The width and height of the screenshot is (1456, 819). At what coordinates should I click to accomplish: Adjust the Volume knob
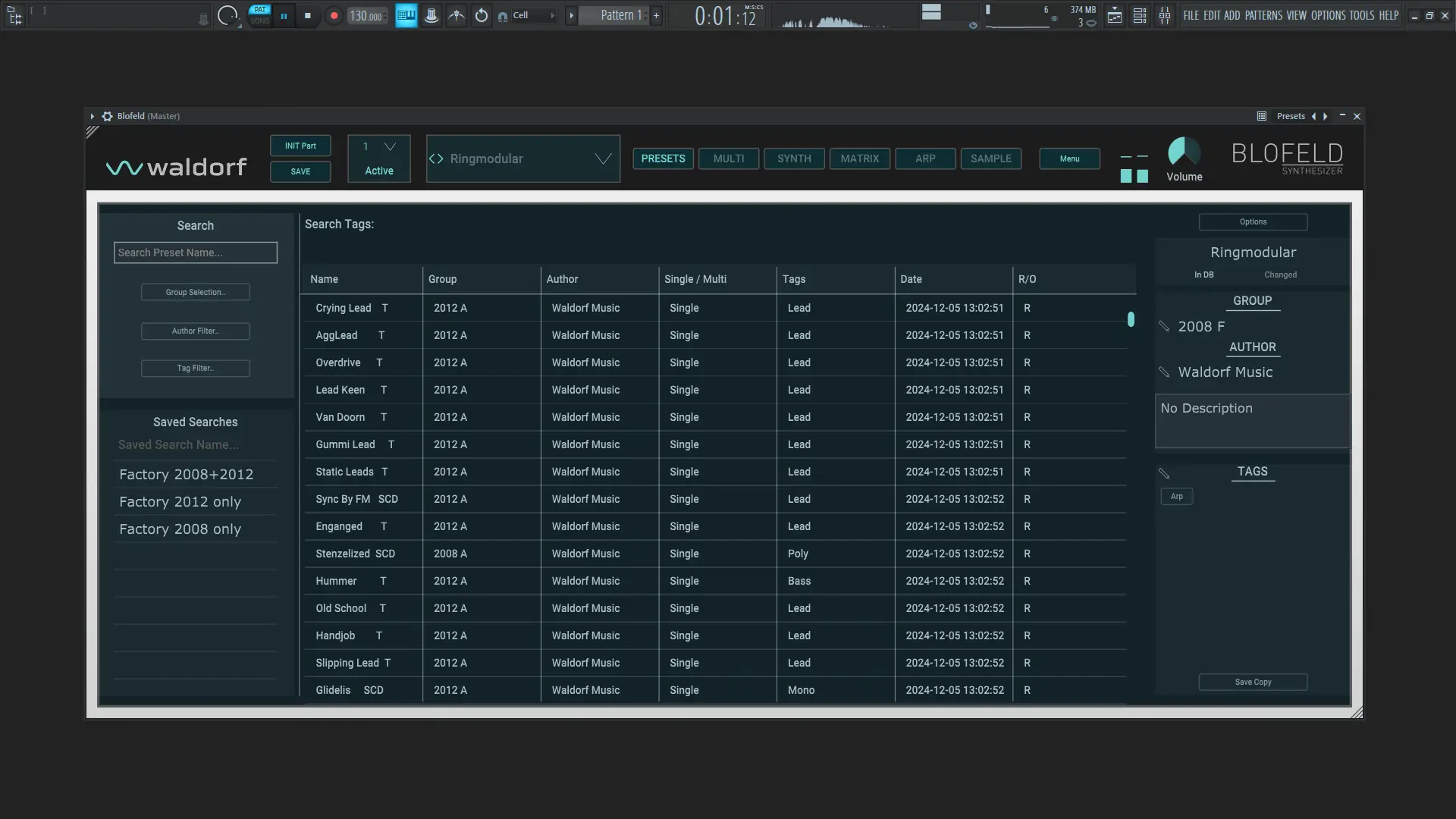click(x=1183, y=152)
